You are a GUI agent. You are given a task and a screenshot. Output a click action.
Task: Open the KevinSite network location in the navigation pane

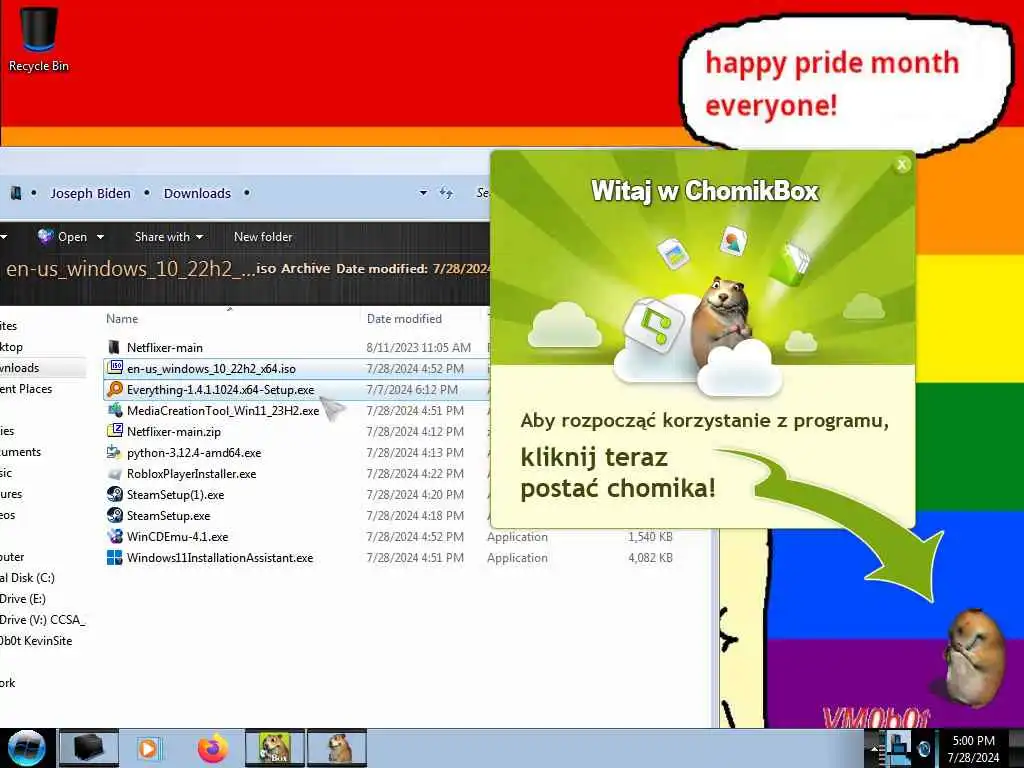point(36,641)
